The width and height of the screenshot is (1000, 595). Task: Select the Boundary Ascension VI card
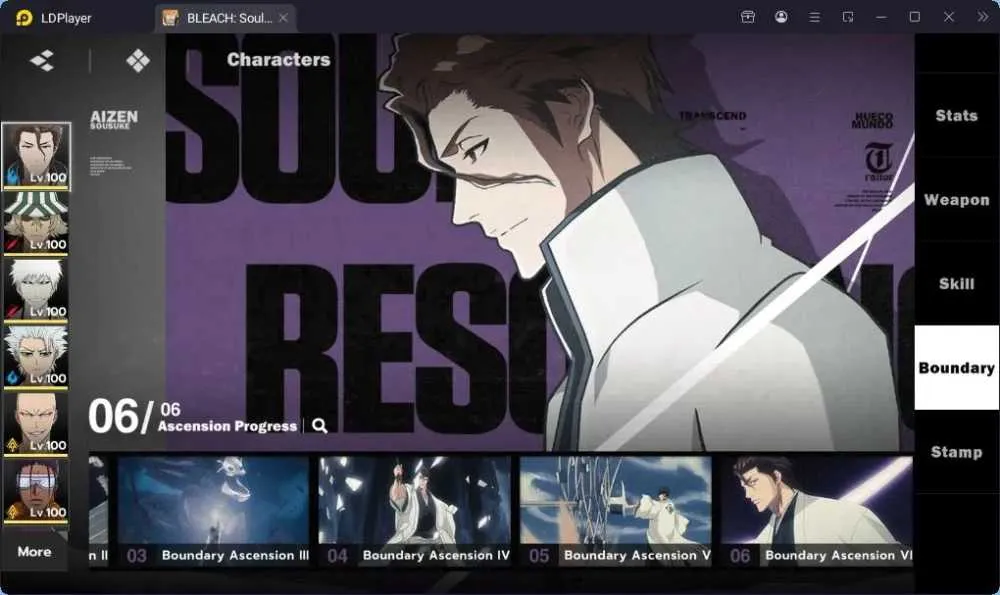817,510
